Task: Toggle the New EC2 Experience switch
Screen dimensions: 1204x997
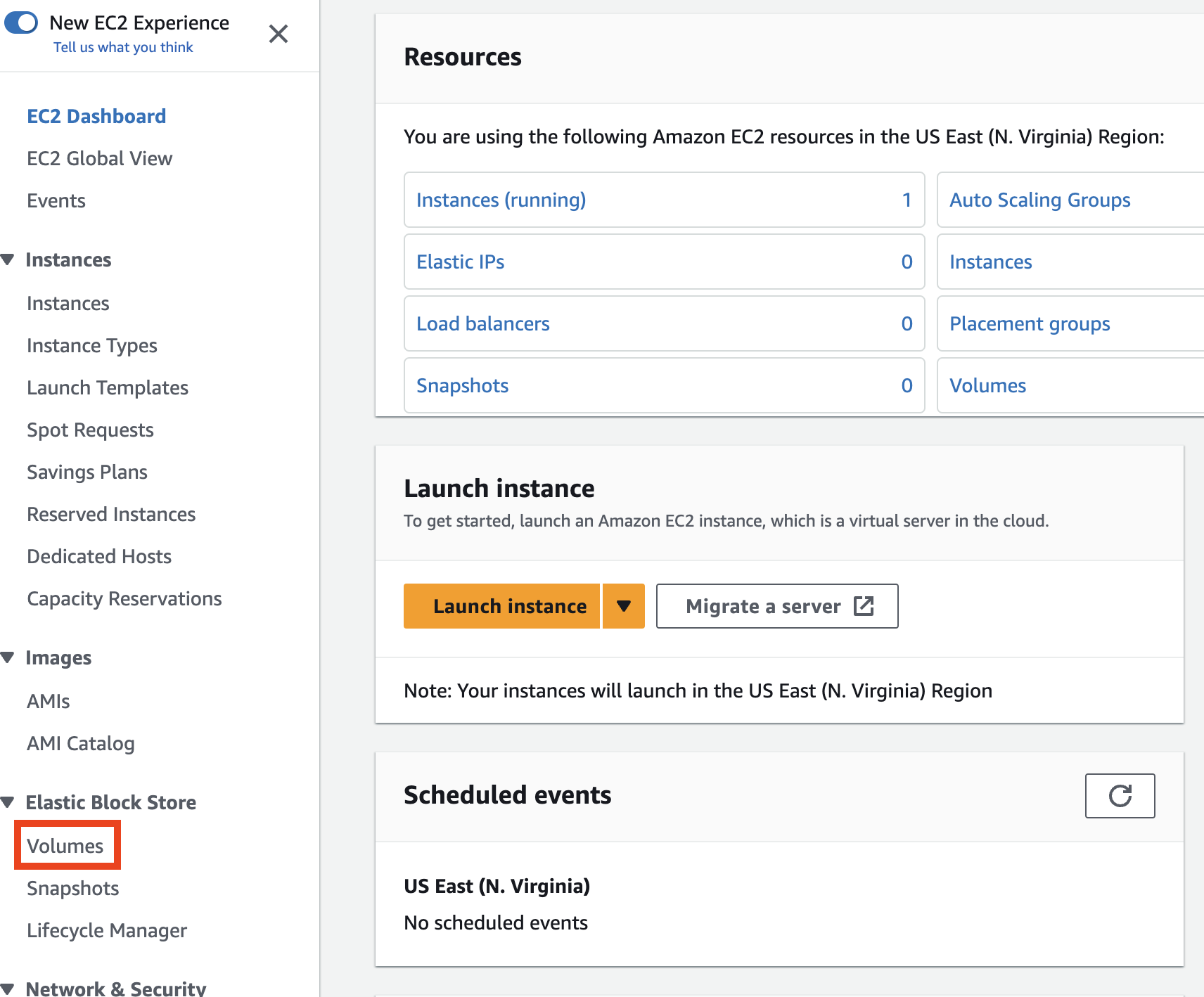Action: coord(21,22)
